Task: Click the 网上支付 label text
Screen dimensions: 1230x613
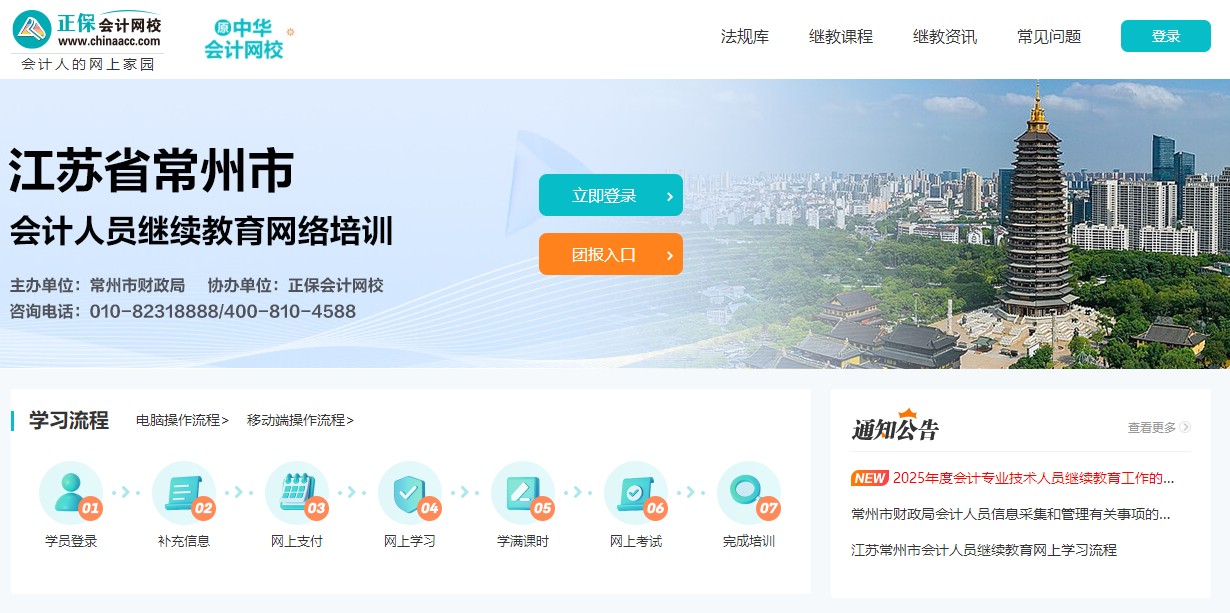Action: pos(297,541)
